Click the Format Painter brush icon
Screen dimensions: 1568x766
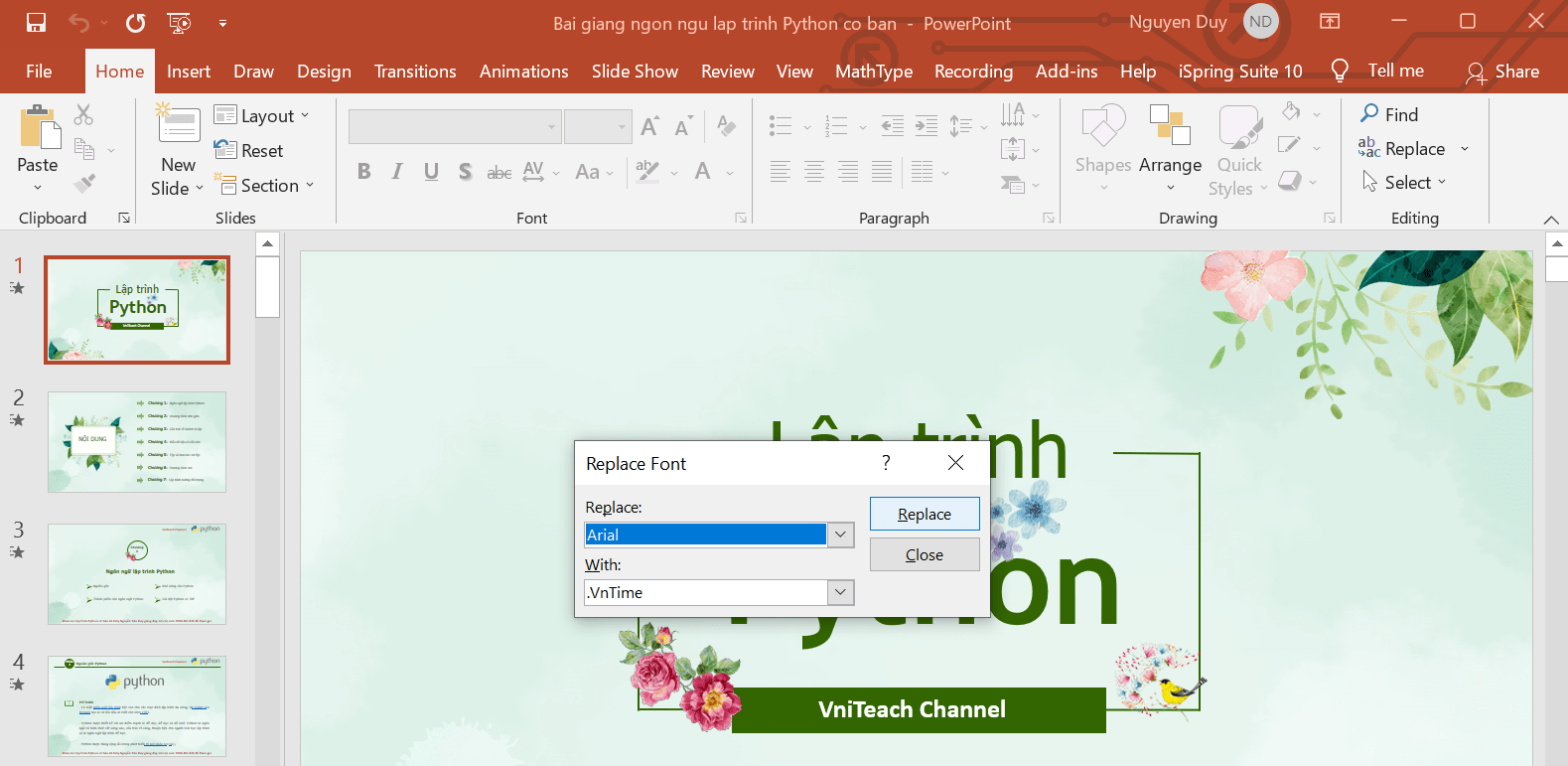tap(84, 183)
